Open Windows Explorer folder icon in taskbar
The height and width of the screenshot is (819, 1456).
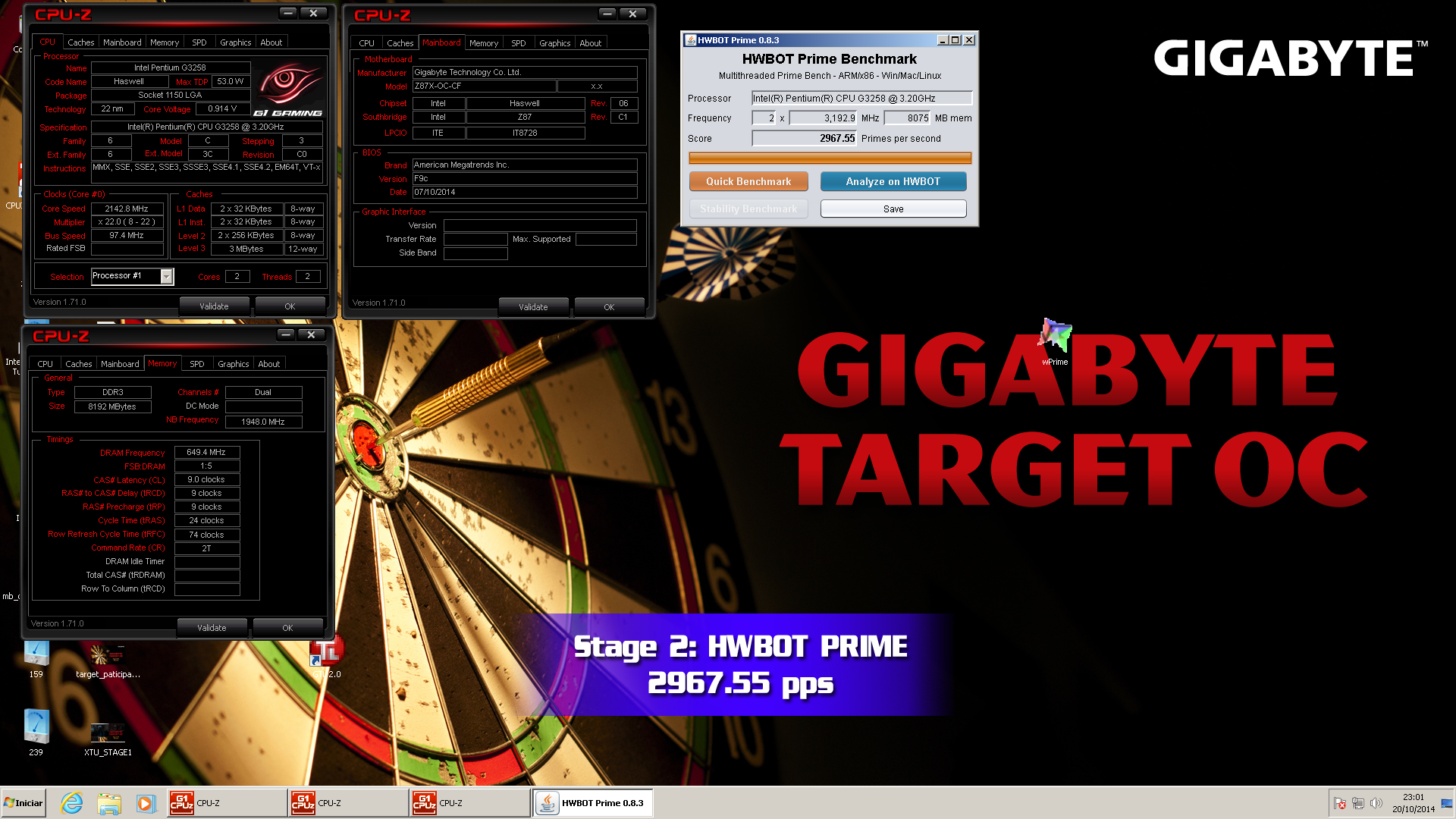coord(109,803)
